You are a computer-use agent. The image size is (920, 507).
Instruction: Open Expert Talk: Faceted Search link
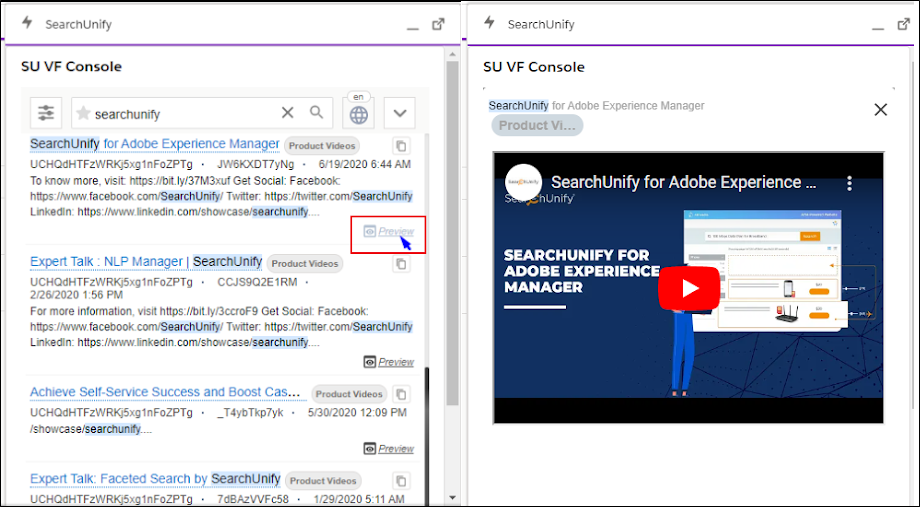pyautogui.click(x=155, y=479)
